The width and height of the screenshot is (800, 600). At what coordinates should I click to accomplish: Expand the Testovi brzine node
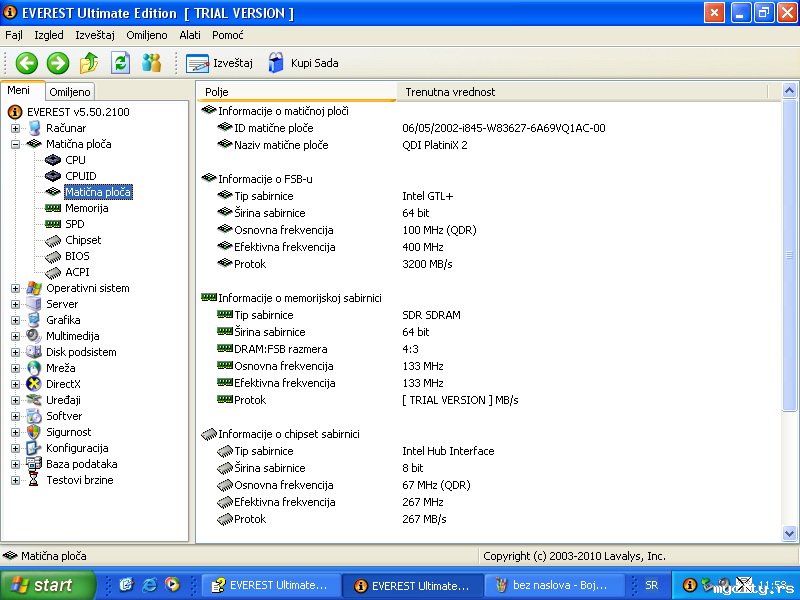click(x=15, y=480)
